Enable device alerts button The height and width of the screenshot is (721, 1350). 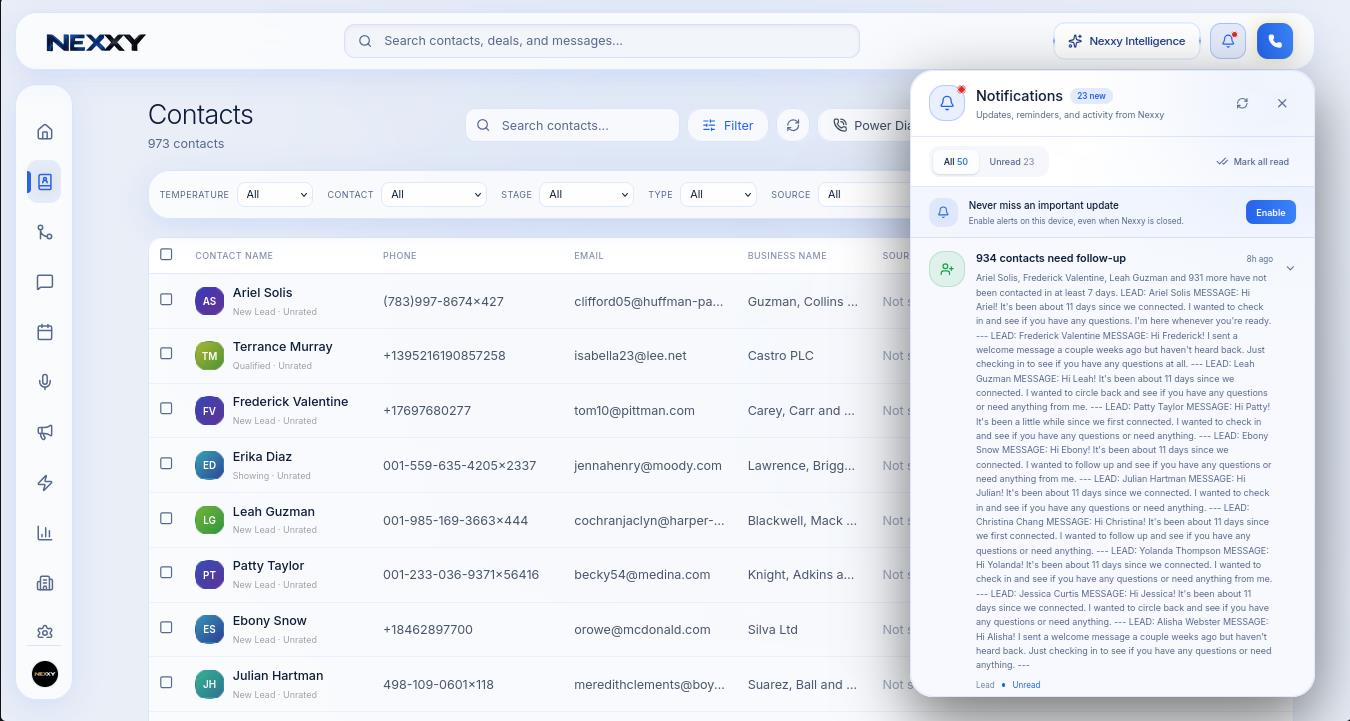click(x=1270, y=212)
